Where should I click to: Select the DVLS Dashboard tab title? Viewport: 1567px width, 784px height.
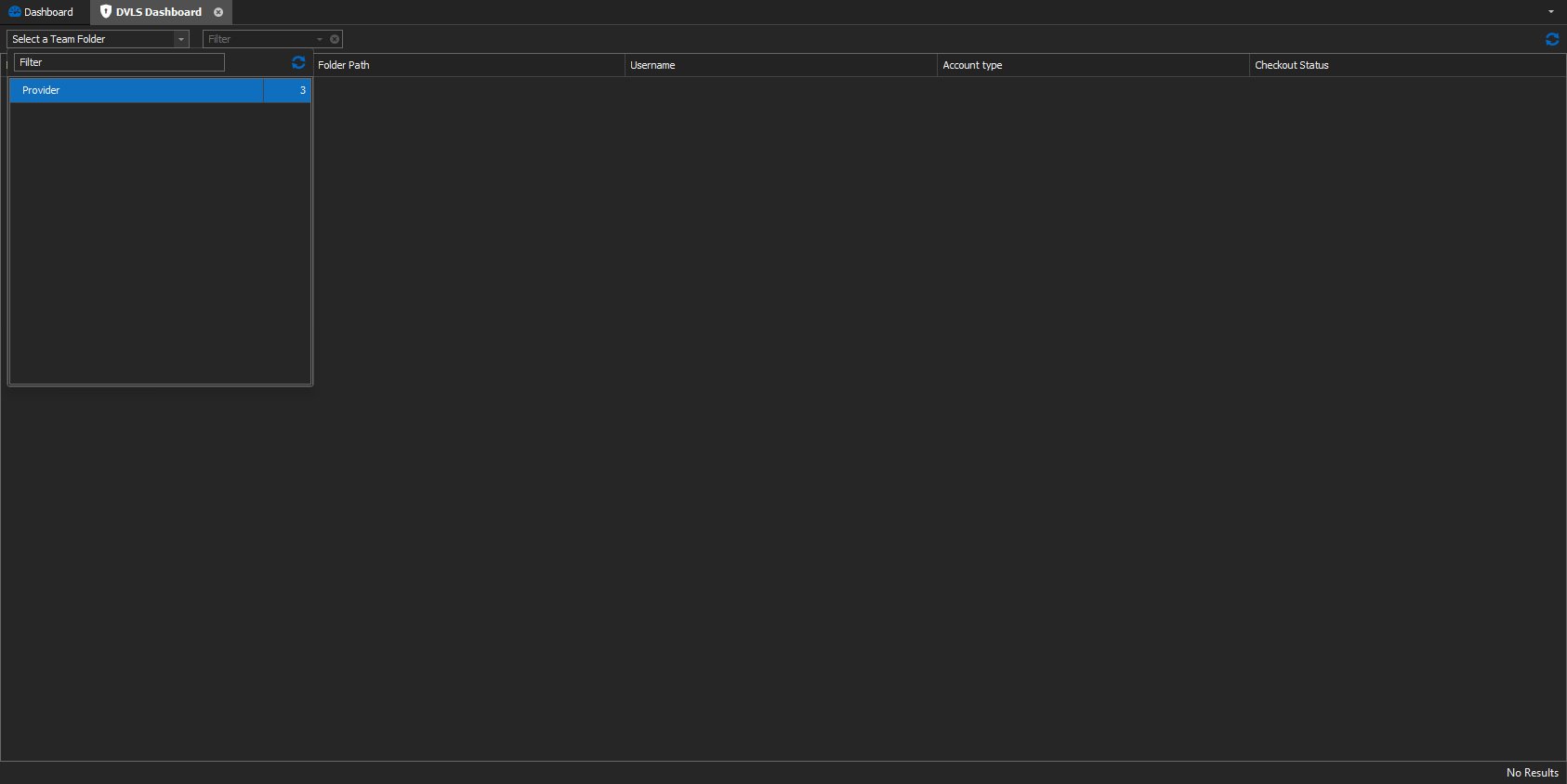(158, 12)
